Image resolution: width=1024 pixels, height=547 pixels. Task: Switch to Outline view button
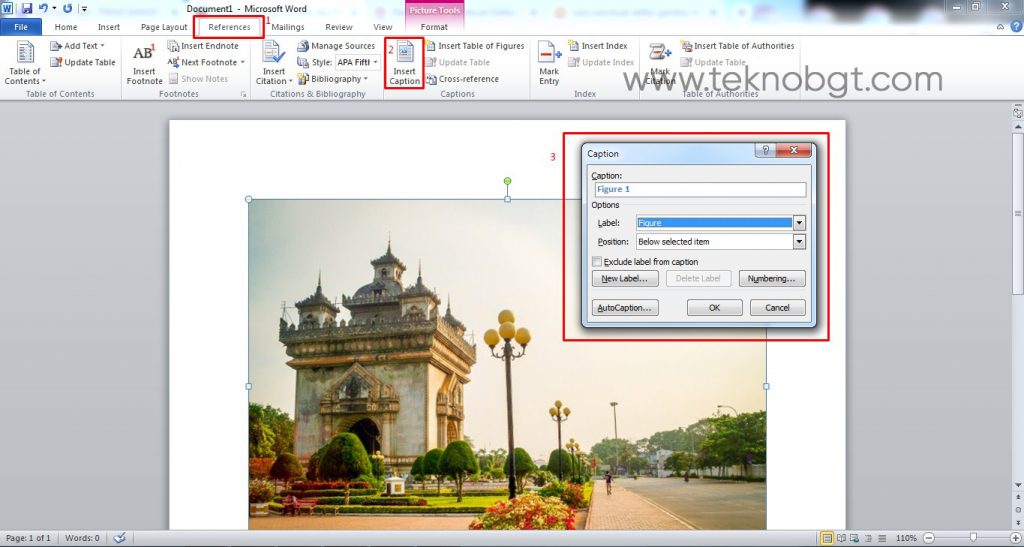pos(868,539)
